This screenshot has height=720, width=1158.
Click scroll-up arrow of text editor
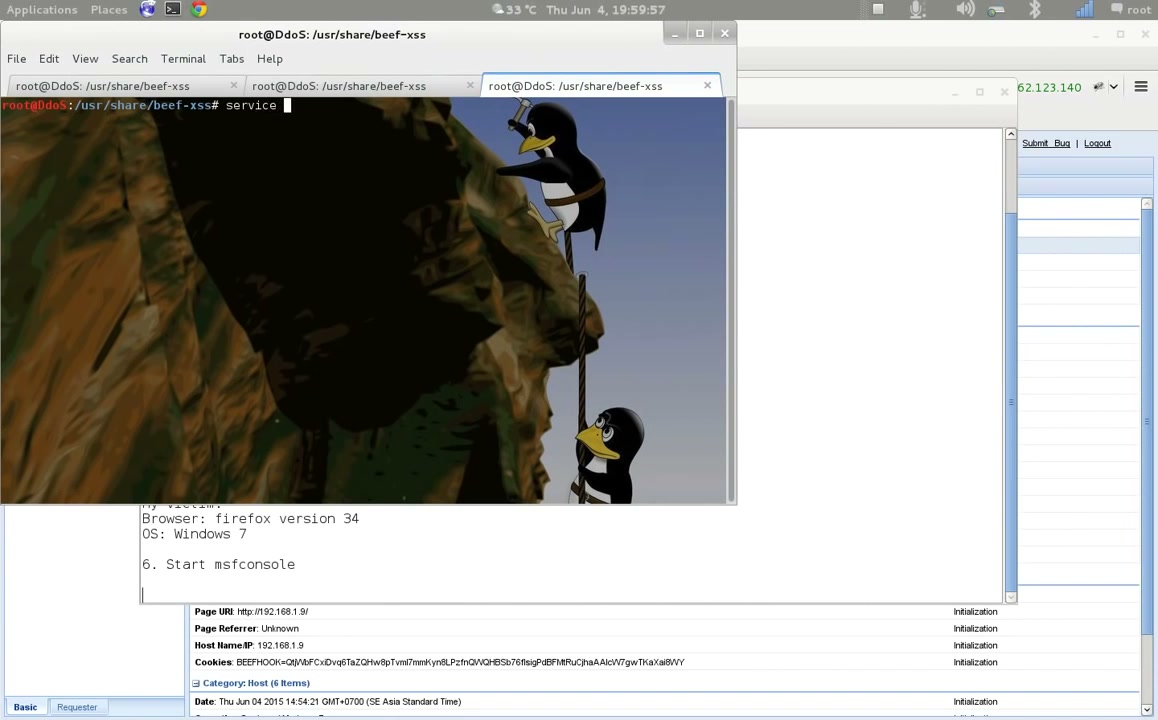[1011, 134]
